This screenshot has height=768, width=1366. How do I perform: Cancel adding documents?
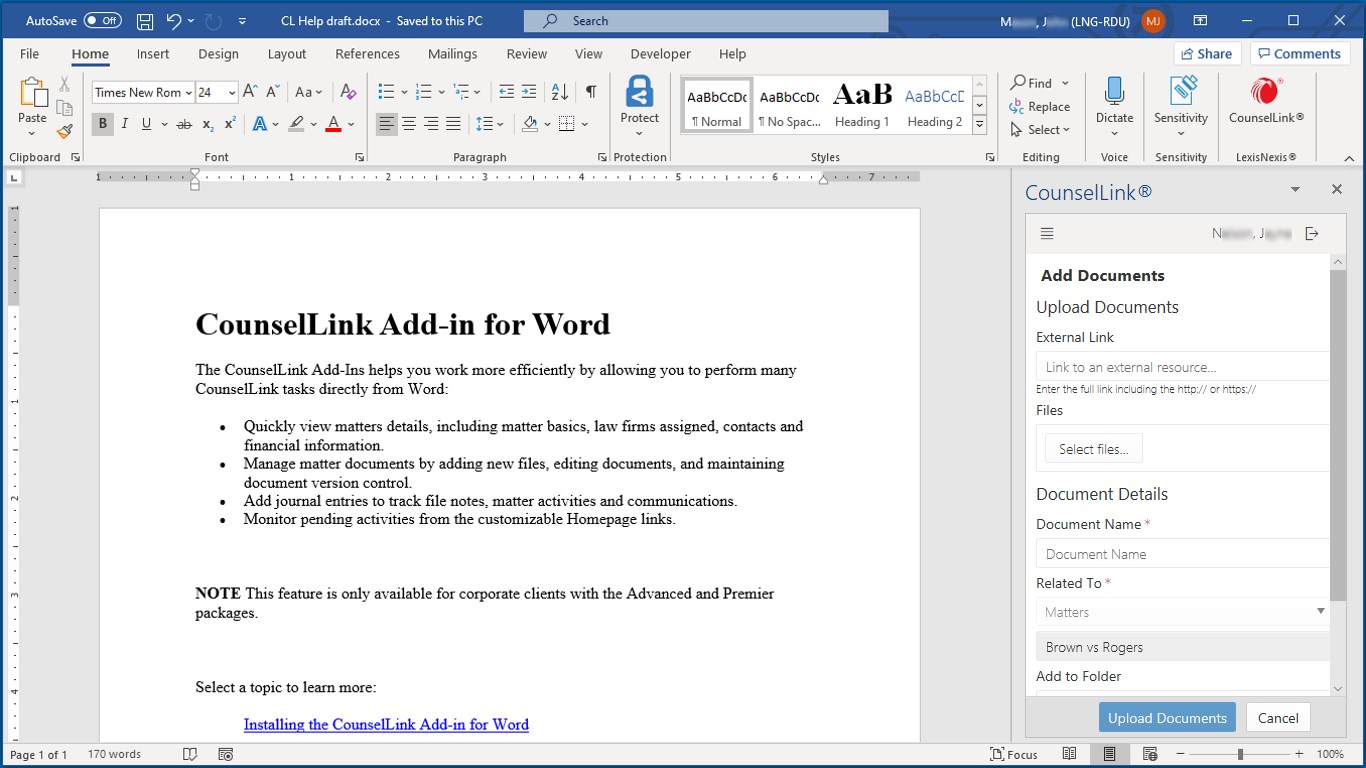pos(1278,718)
